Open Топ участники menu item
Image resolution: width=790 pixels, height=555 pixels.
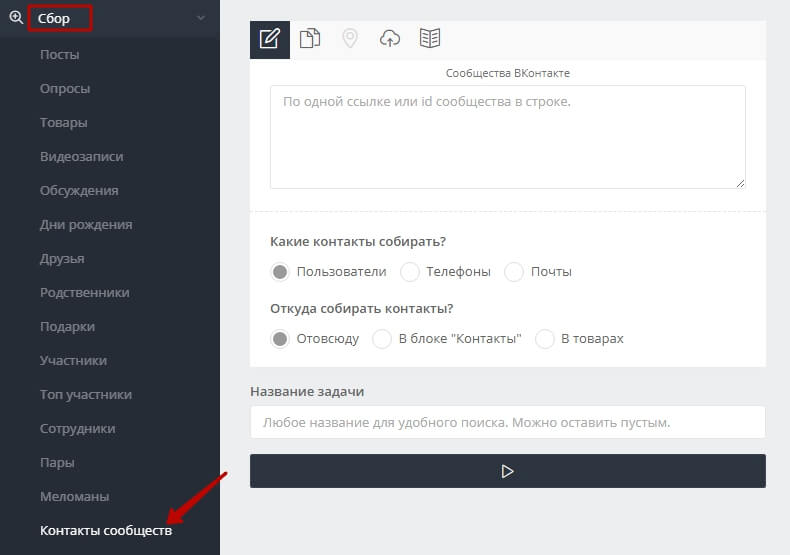tap(86, 394)
